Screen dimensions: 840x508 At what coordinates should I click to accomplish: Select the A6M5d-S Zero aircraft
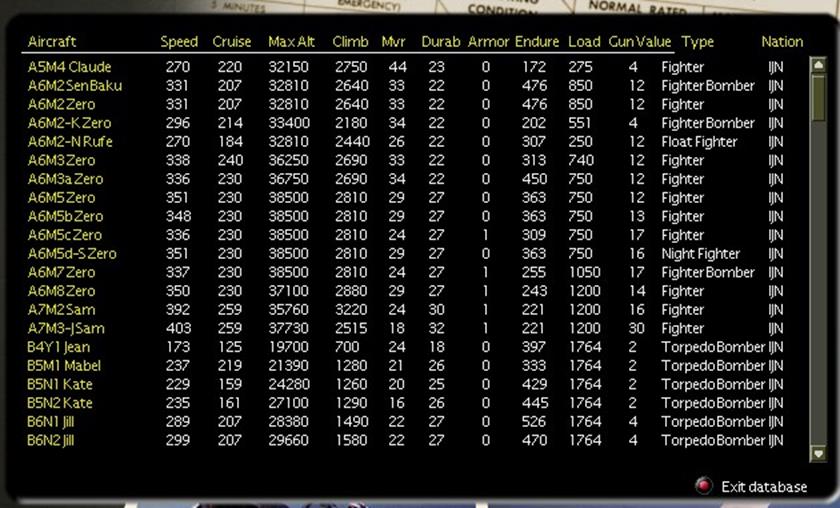72,254
